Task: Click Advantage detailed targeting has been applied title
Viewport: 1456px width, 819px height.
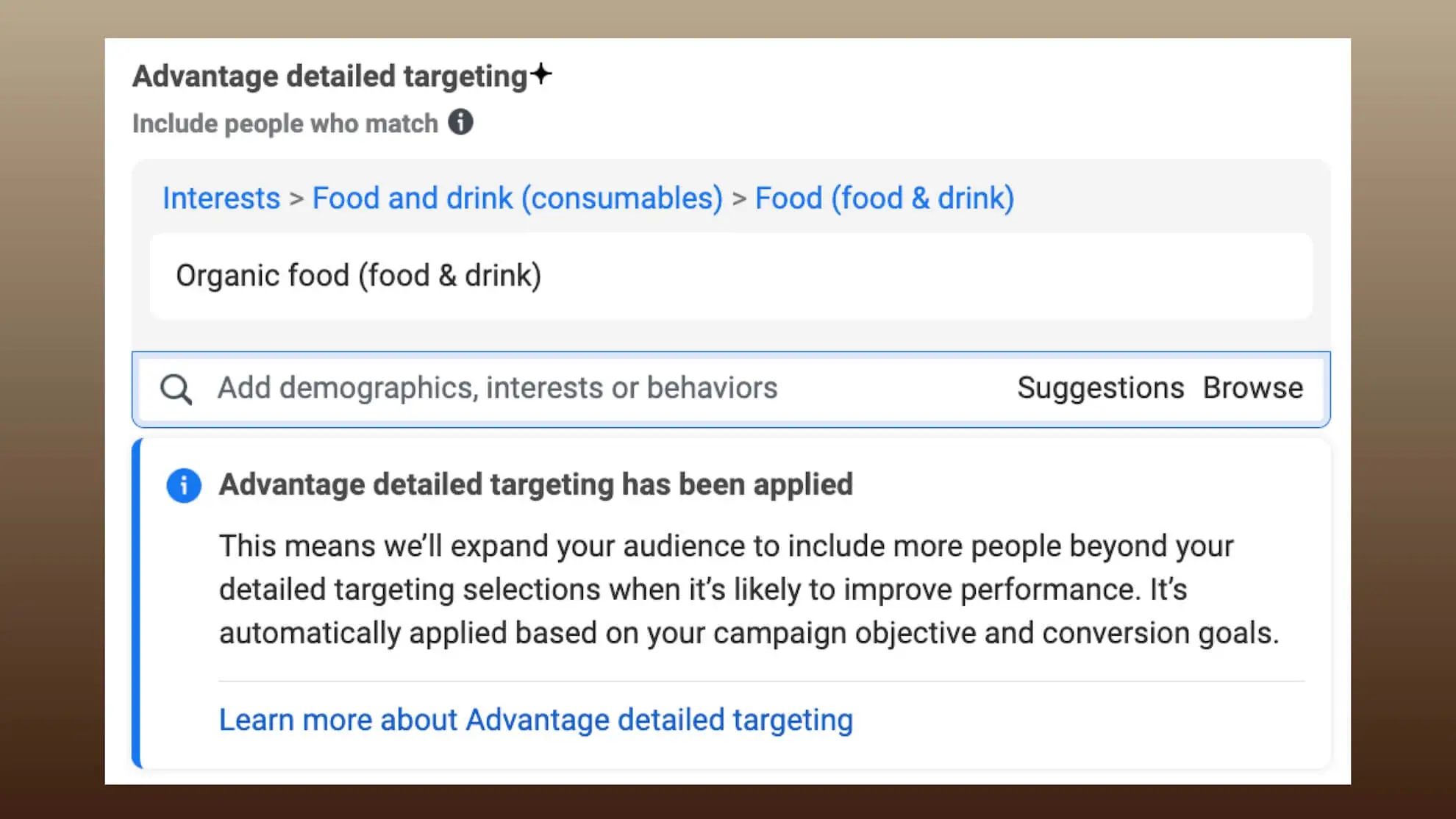Action: [x=536, y=484]
